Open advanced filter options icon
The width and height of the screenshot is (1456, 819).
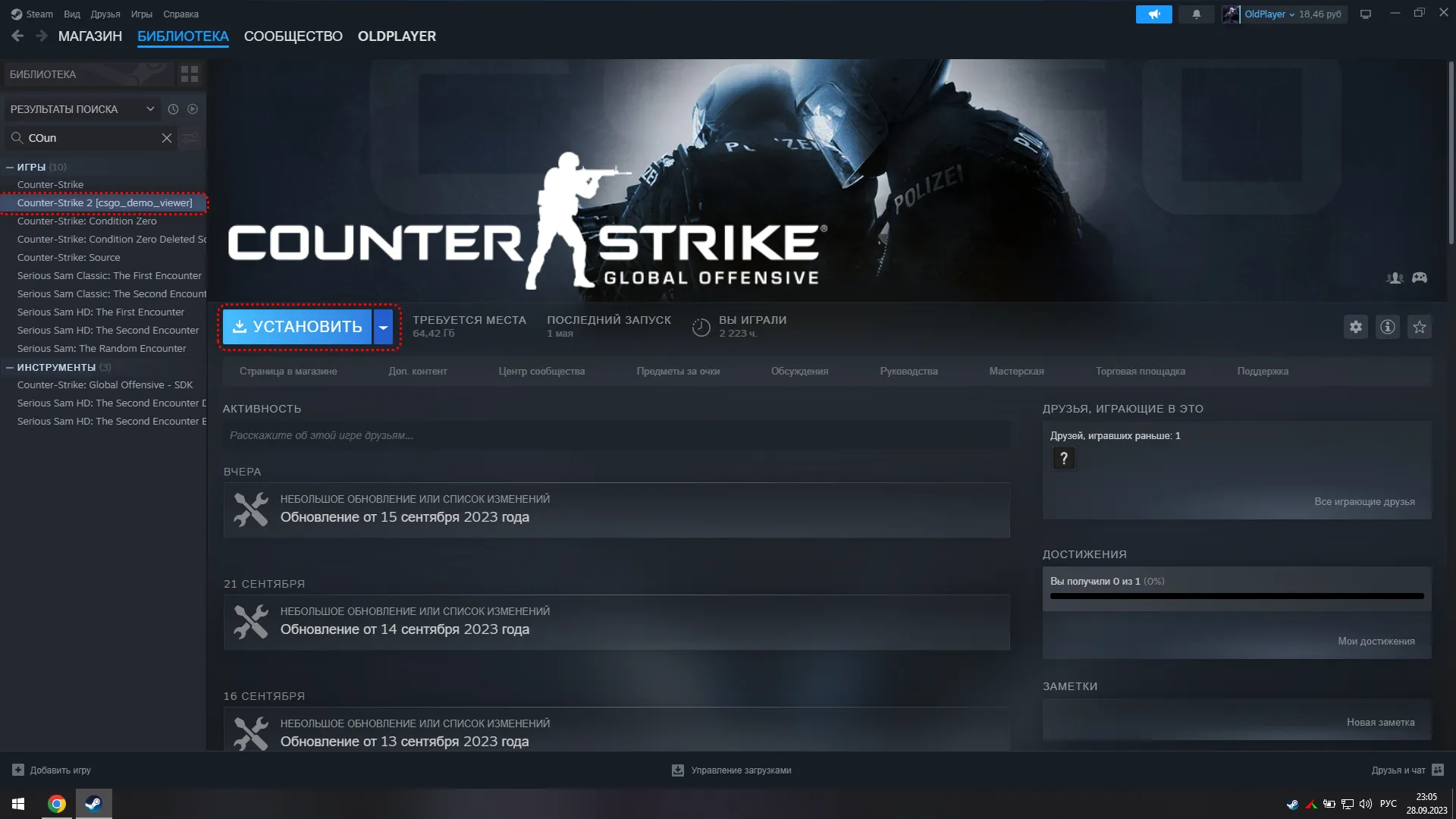[190, 138]
